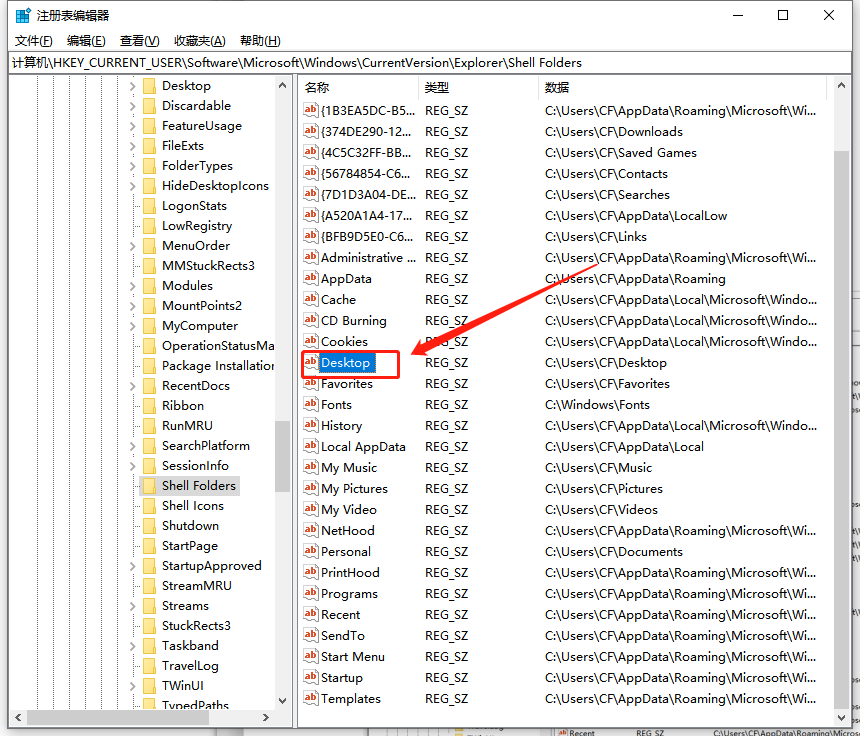Screen dimensions: 860x736
Task: Sort values by the 名称 column header
Action: click(359, 87)
